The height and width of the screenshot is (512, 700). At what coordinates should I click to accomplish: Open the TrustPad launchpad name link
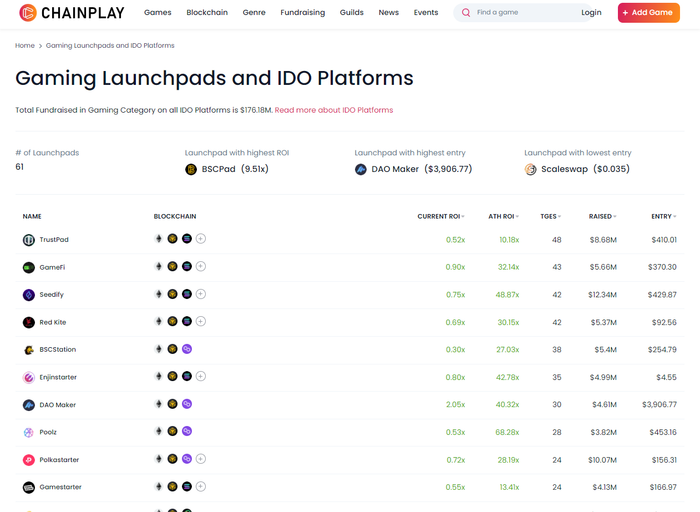coord(54,240)
